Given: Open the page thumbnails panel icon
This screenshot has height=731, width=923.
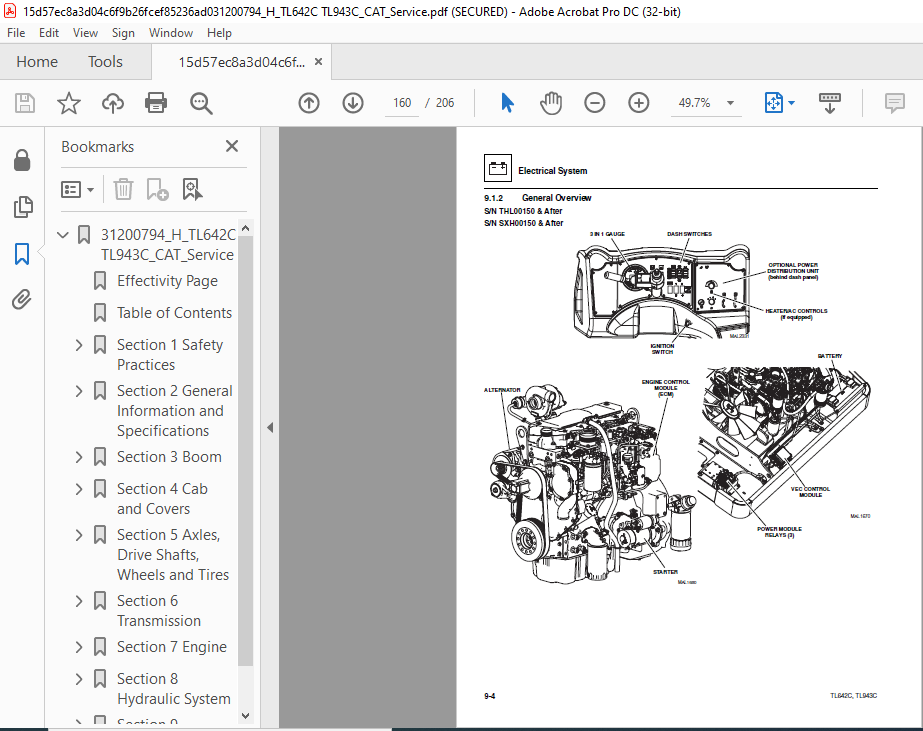Looking at the screenshot, I should point(22,207).
